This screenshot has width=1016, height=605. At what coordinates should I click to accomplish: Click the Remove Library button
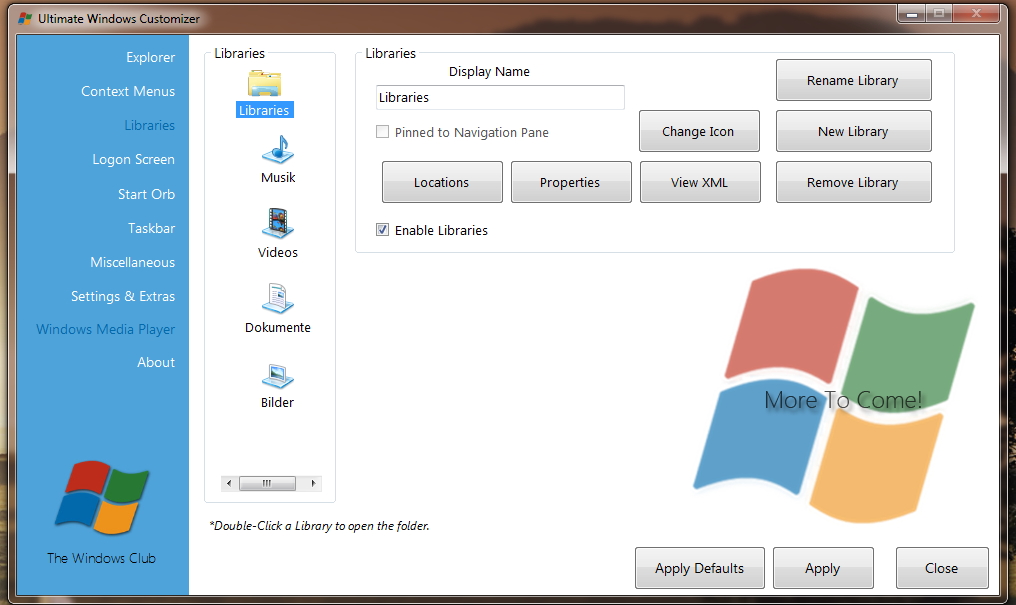tap(853, 182)
